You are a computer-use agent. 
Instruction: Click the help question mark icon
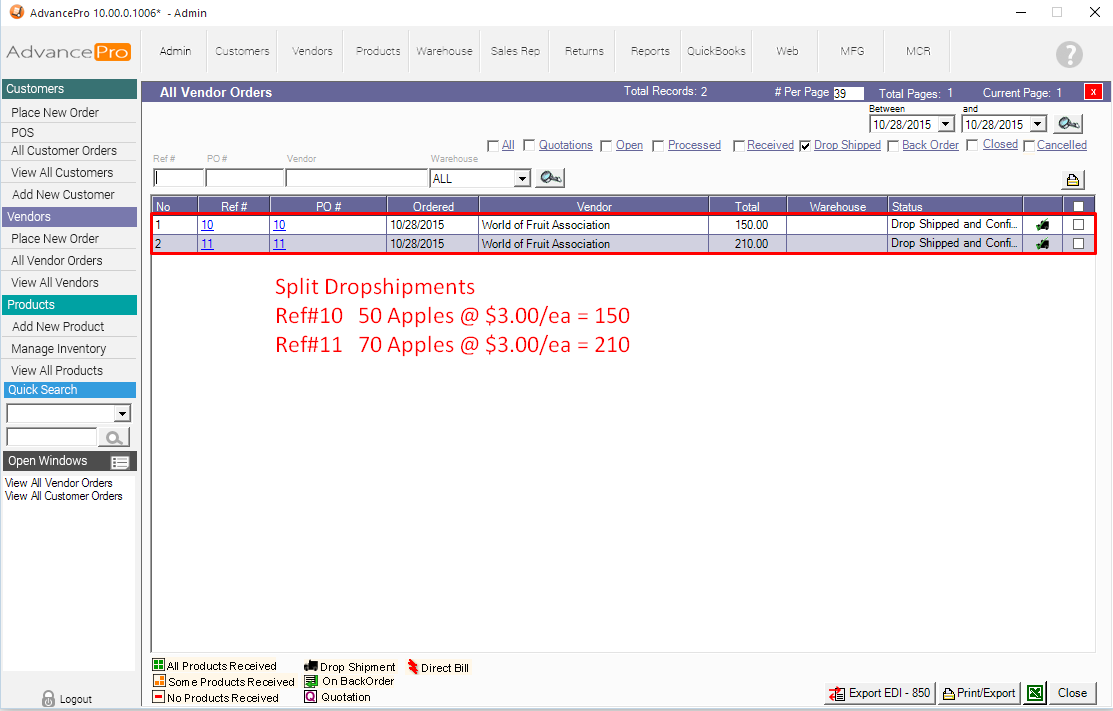(1069, 54)
